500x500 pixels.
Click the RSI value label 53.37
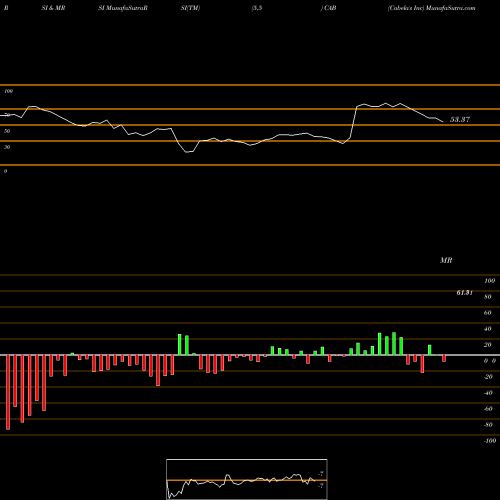coord(460,119)
